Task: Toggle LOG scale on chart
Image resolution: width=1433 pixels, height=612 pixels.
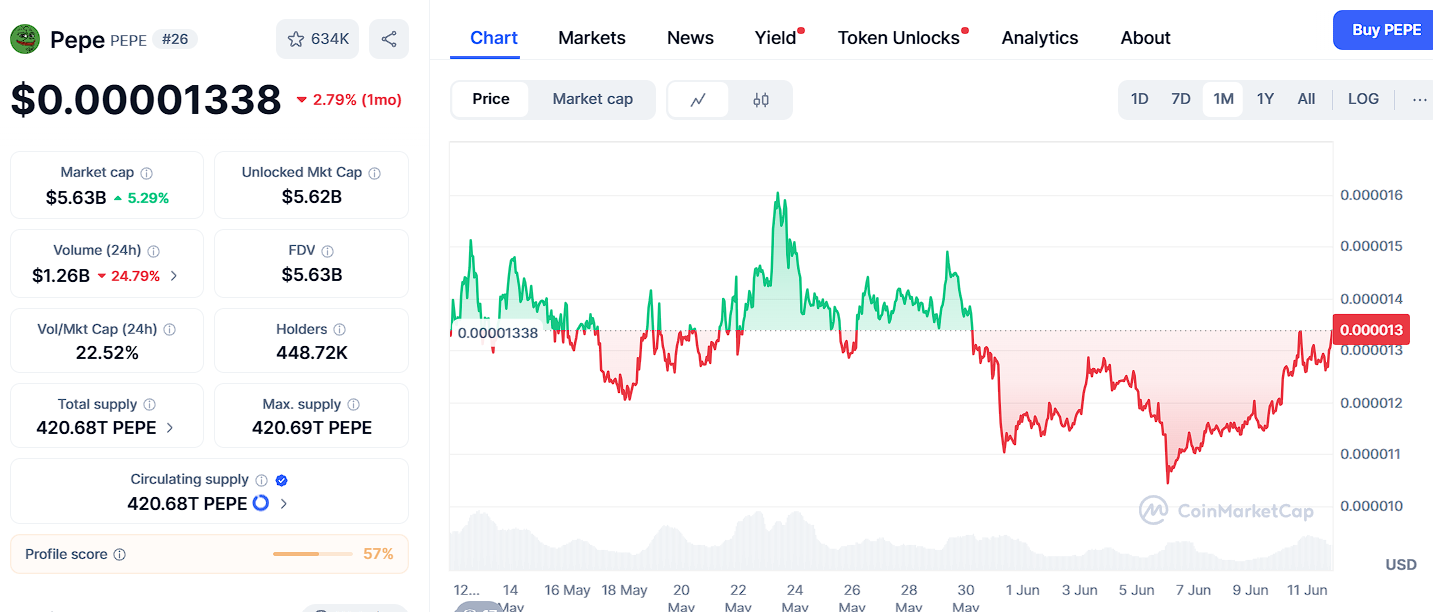Action: pyautogui.click(x=1363, y=99)
